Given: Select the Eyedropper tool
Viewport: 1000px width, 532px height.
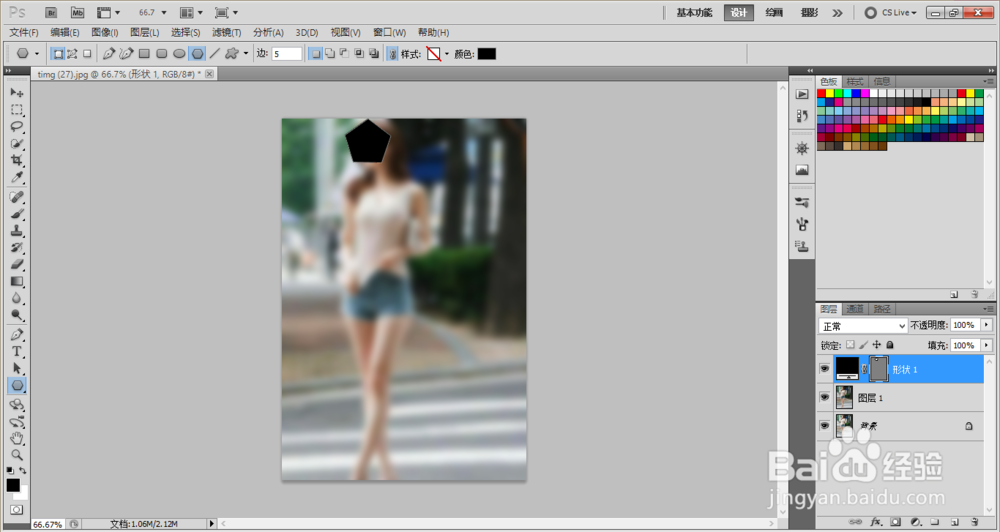Looking at the screenshot, I should (x=17, y=177).
